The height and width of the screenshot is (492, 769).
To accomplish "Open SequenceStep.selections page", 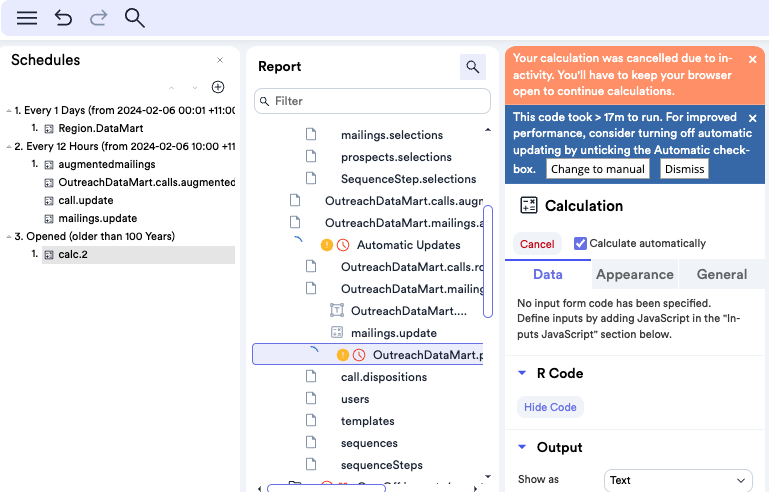I will coord(409,179).
